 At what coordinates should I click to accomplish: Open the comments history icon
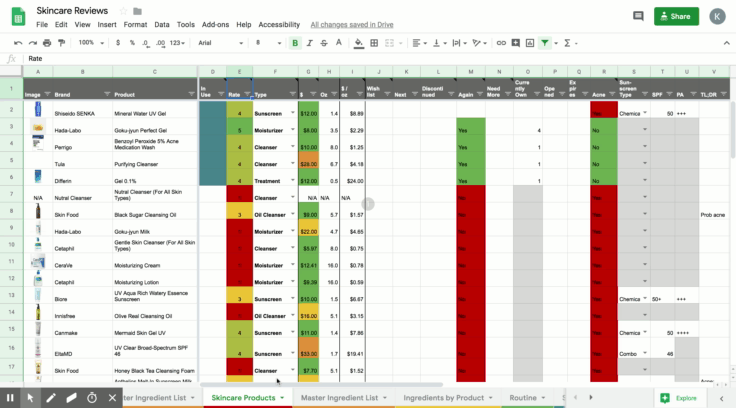coord(638,16)
